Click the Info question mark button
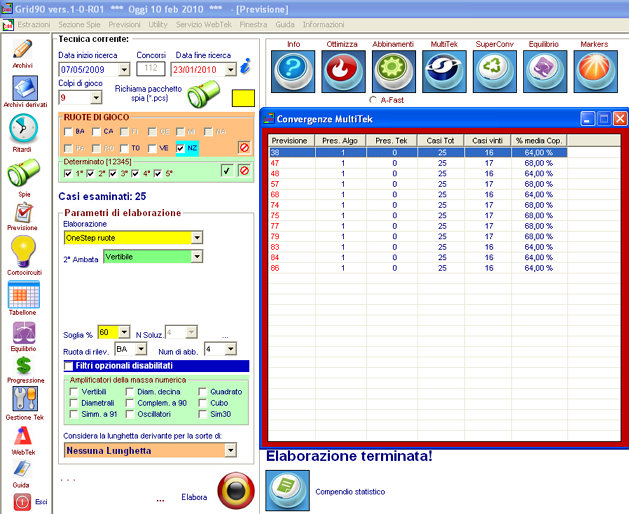This screenshot has width=629, height=514. pos(293,71)
